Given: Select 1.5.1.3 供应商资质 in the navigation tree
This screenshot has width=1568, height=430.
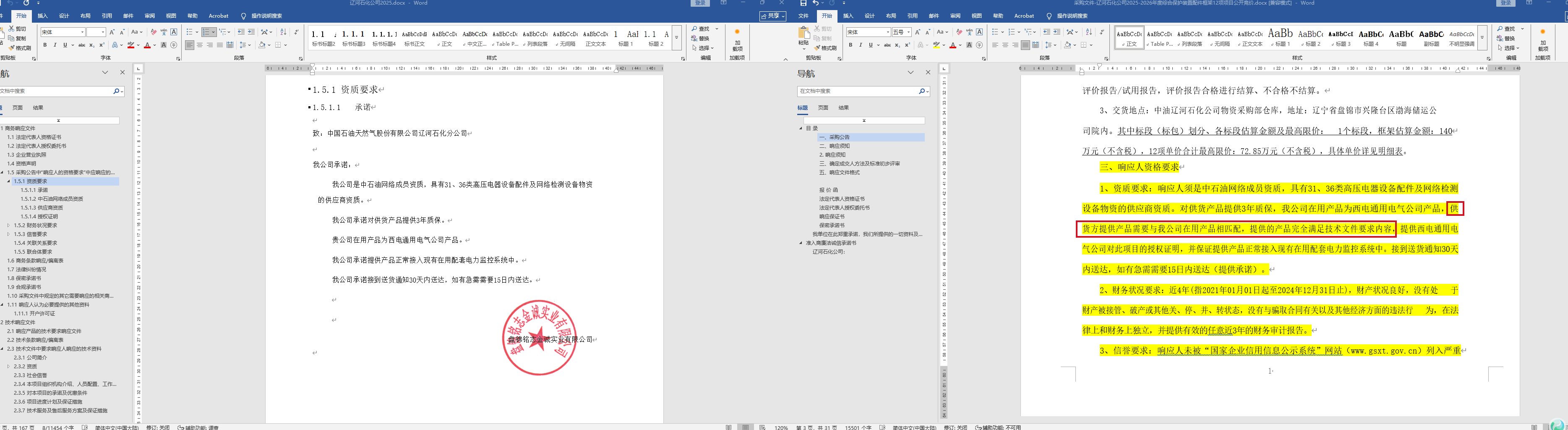Looking at the screenshot, I should (42, 208).
